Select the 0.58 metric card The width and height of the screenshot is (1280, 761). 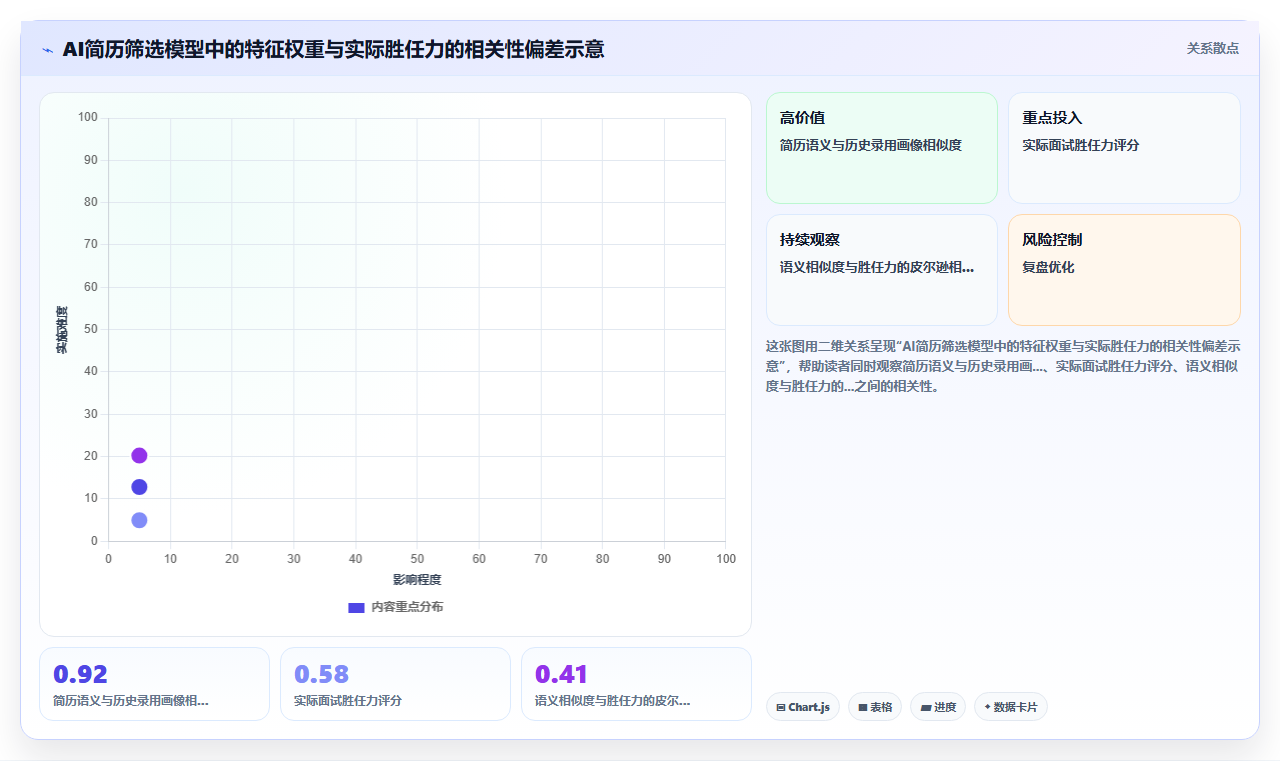395,684
